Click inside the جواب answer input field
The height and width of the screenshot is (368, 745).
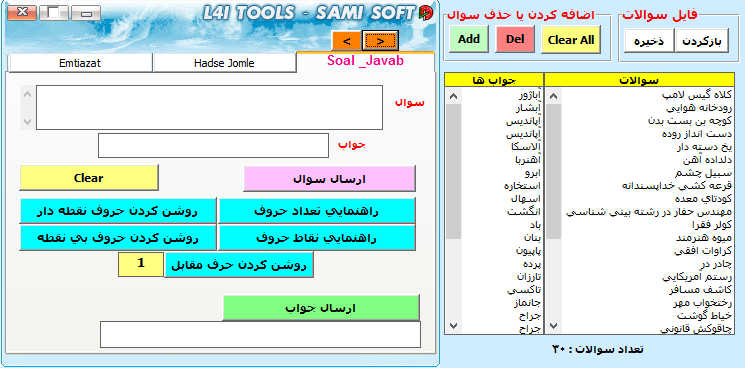tap(213, 145)
